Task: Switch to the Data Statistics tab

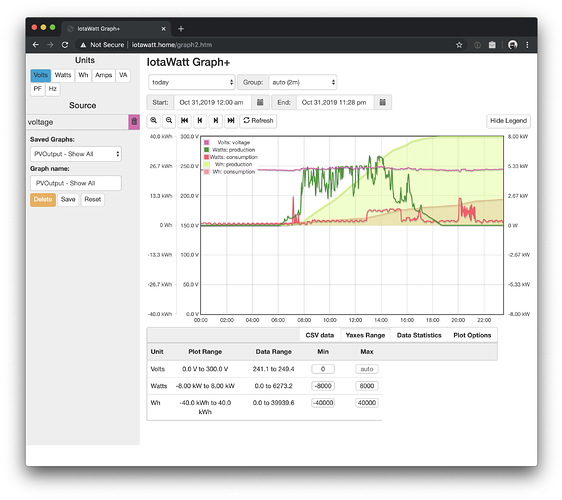Action: (419, 335)
